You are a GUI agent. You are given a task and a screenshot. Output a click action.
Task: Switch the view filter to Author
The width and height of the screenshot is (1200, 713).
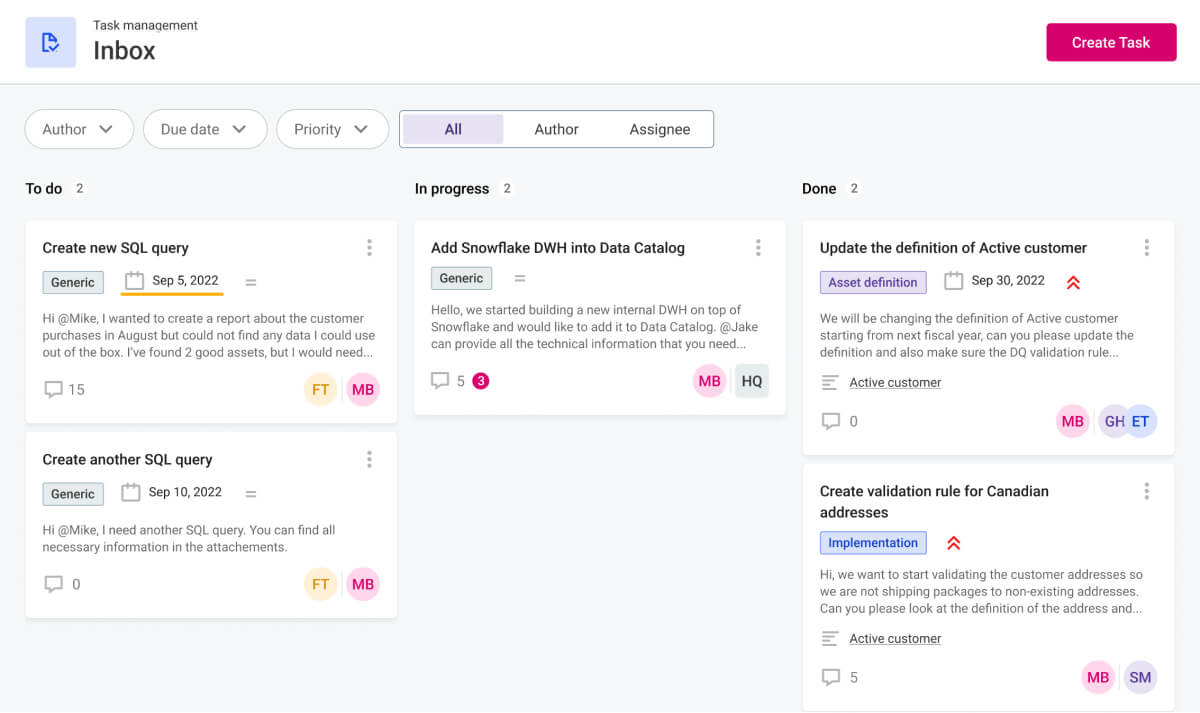556,129
